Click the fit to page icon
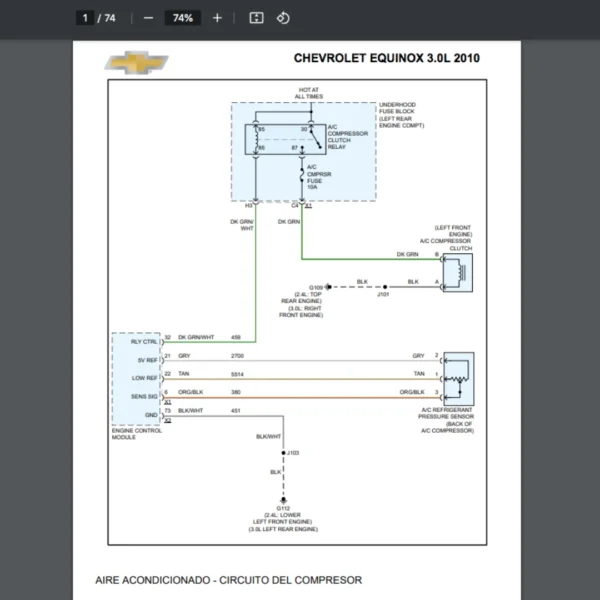The width and height of the screenshot is (600, 600). pos(256,18)
